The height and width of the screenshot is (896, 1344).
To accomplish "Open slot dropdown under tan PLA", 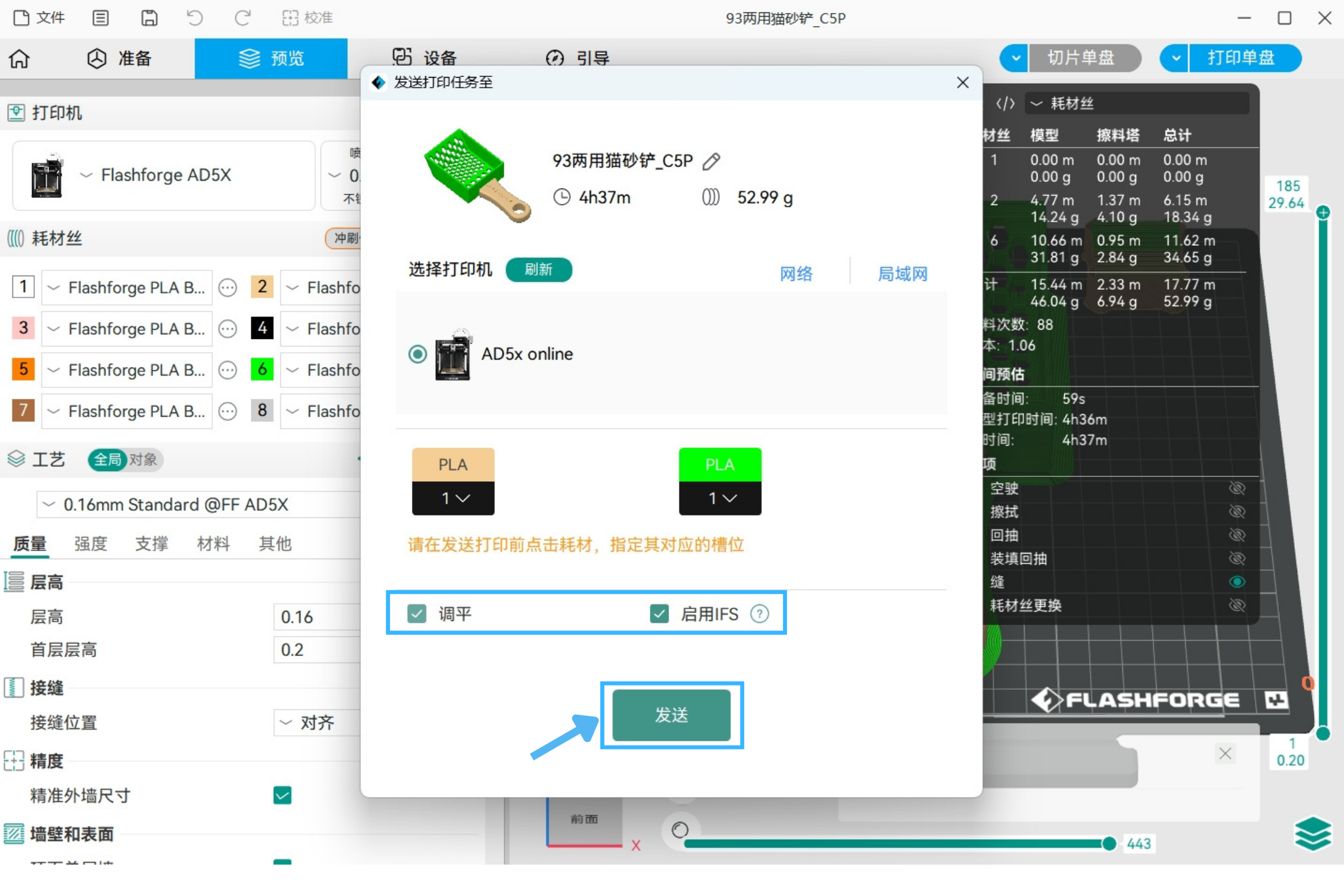I will pyautogui.click(x=453, y=498).
